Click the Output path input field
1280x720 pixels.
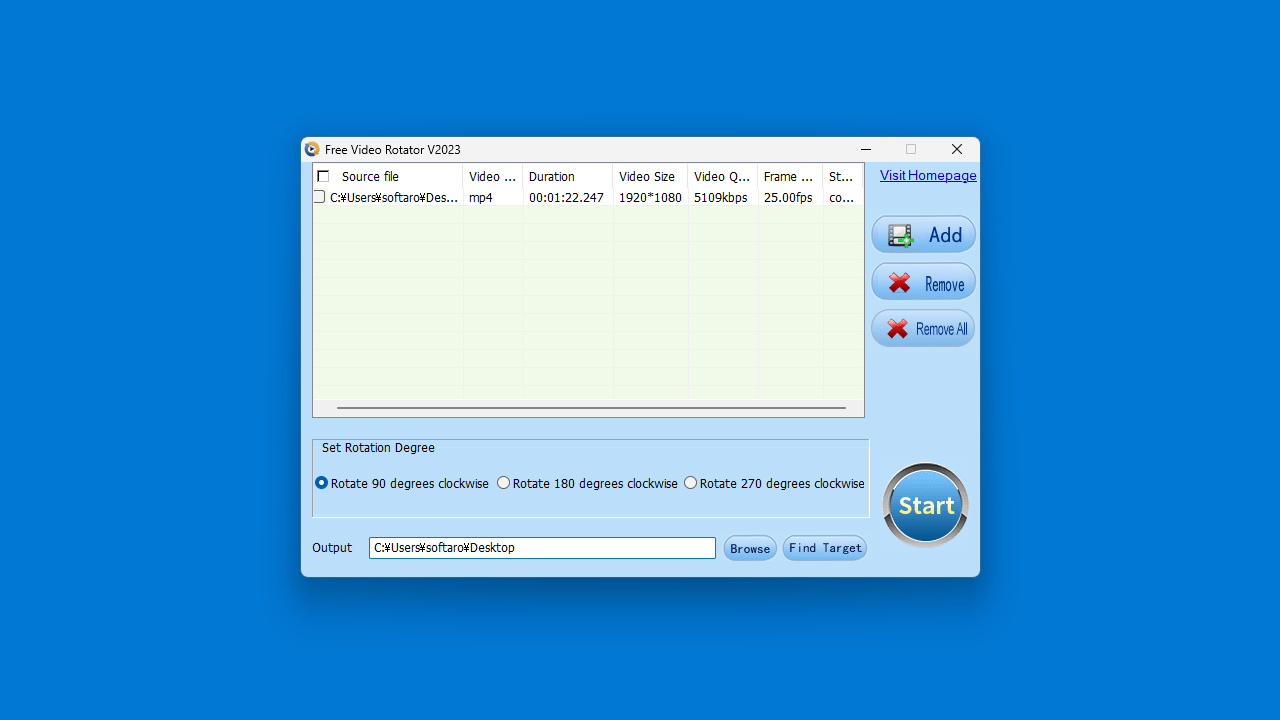pyautogui.click(x=542, y=548)
